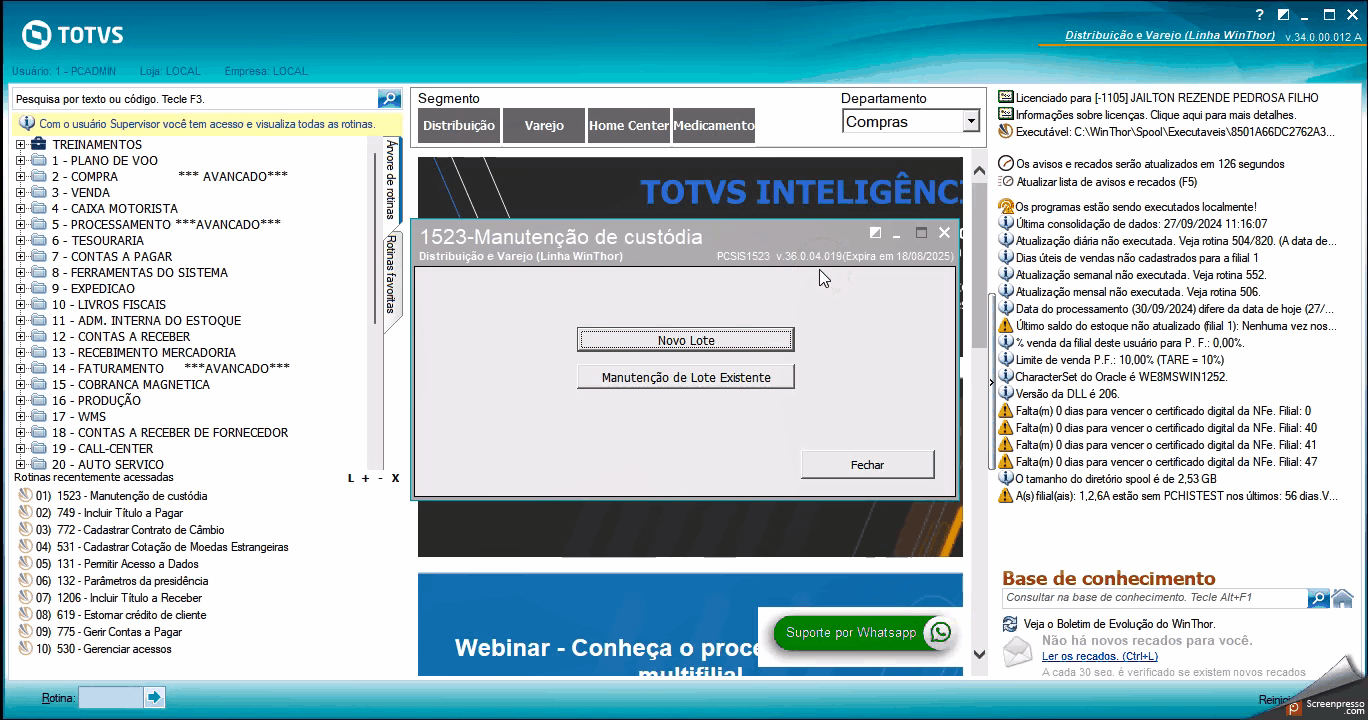Open recent routine 530 - Gerenciar acessos

(114, 649)
